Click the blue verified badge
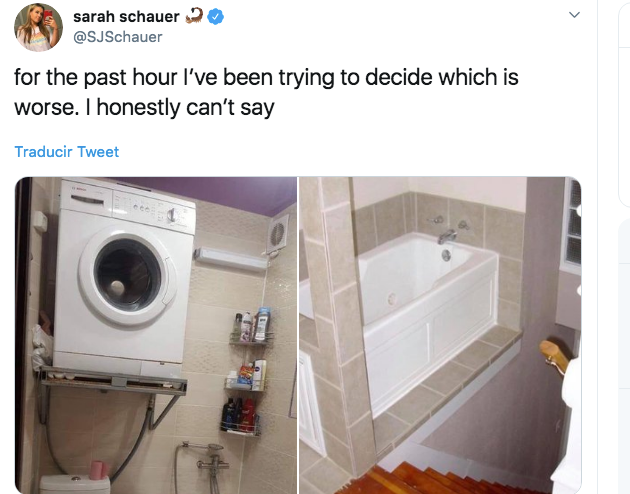Viewport: 630px width, 494px height. pyautogui.click(x=216, y=17)
